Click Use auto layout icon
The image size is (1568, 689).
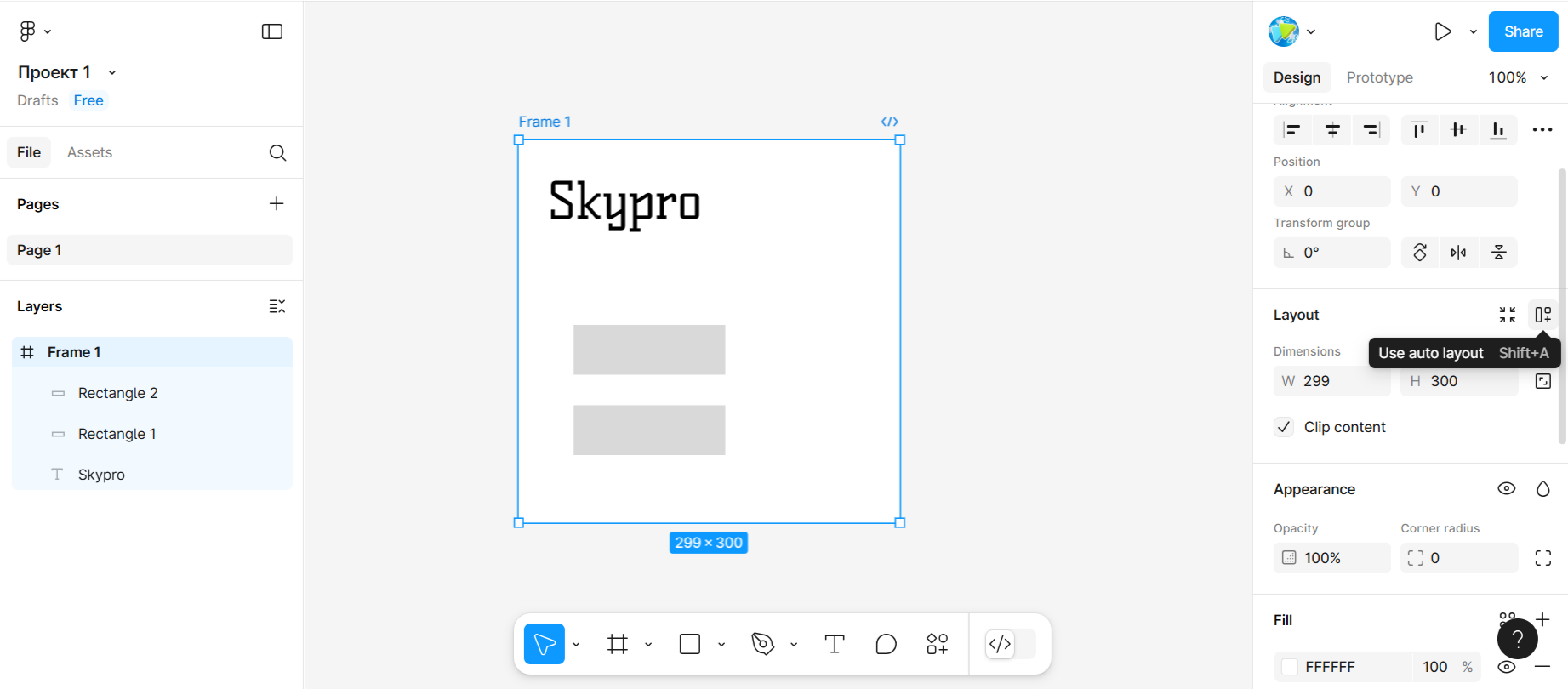click(1543, 315)
